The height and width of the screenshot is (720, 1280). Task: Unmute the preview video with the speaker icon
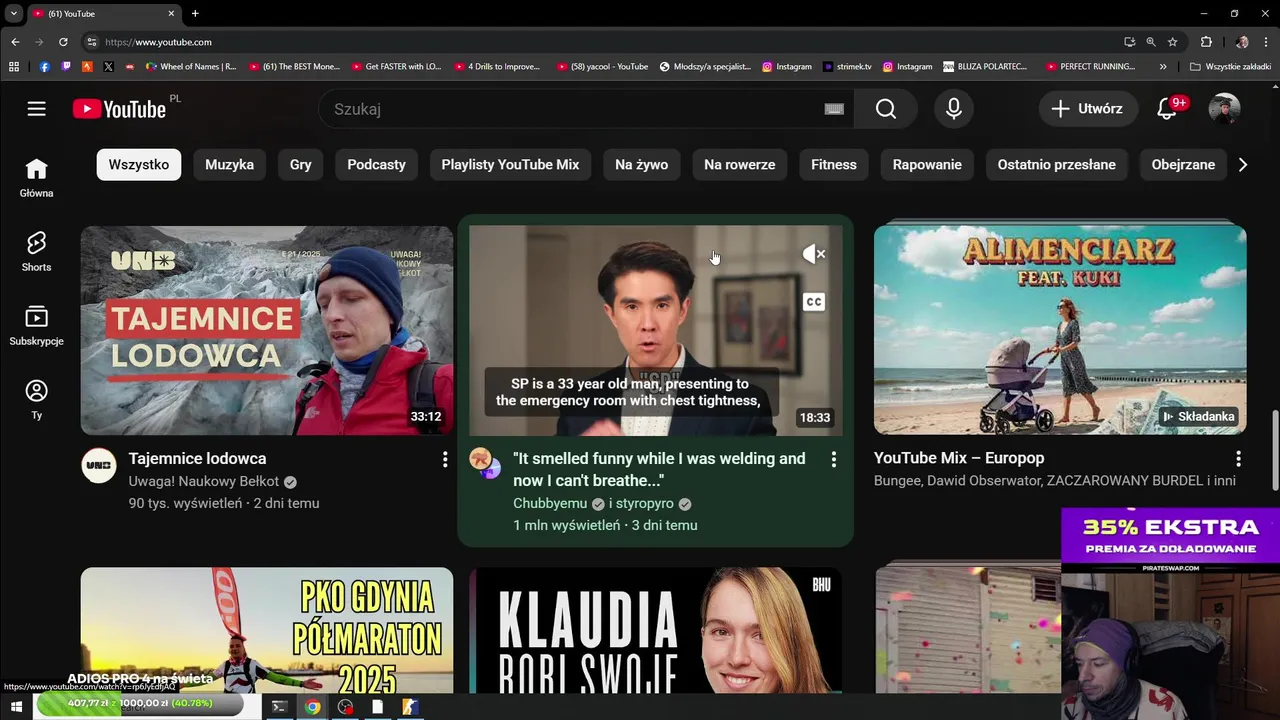coord(814,254)
